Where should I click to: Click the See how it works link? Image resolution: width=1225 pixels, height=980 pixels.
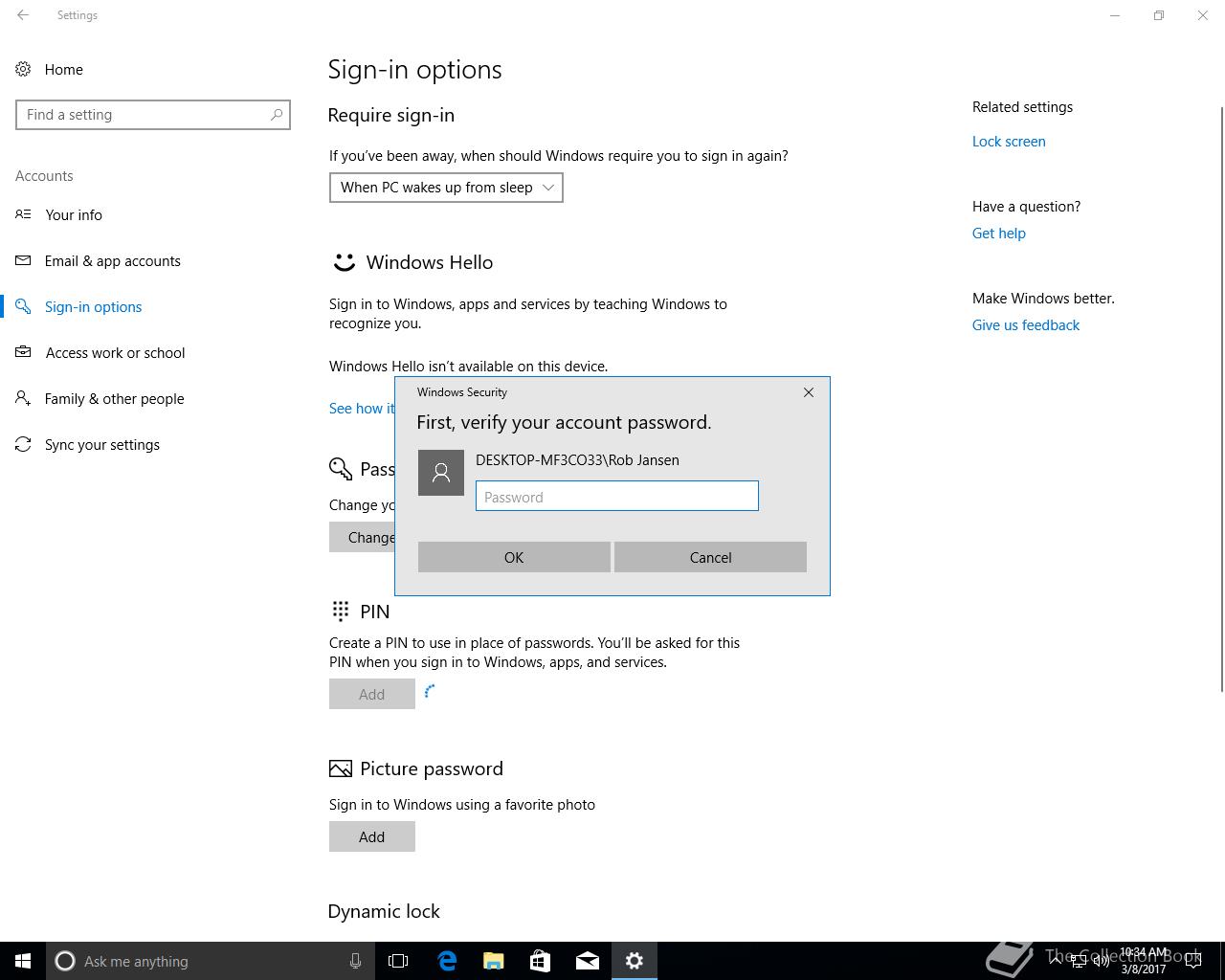[362, 408]
